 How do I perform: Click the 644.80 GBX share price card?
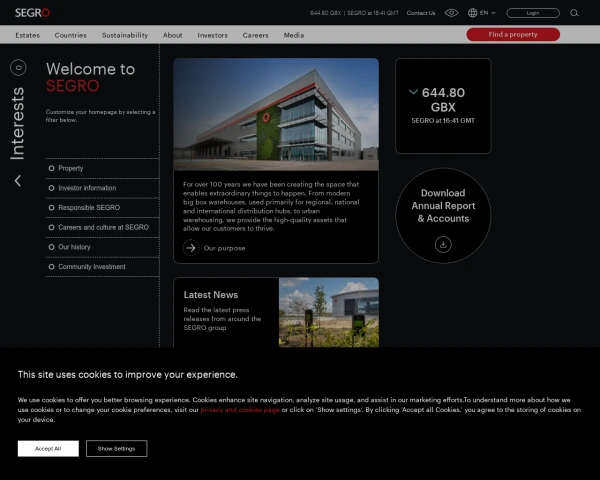(443, 106)
